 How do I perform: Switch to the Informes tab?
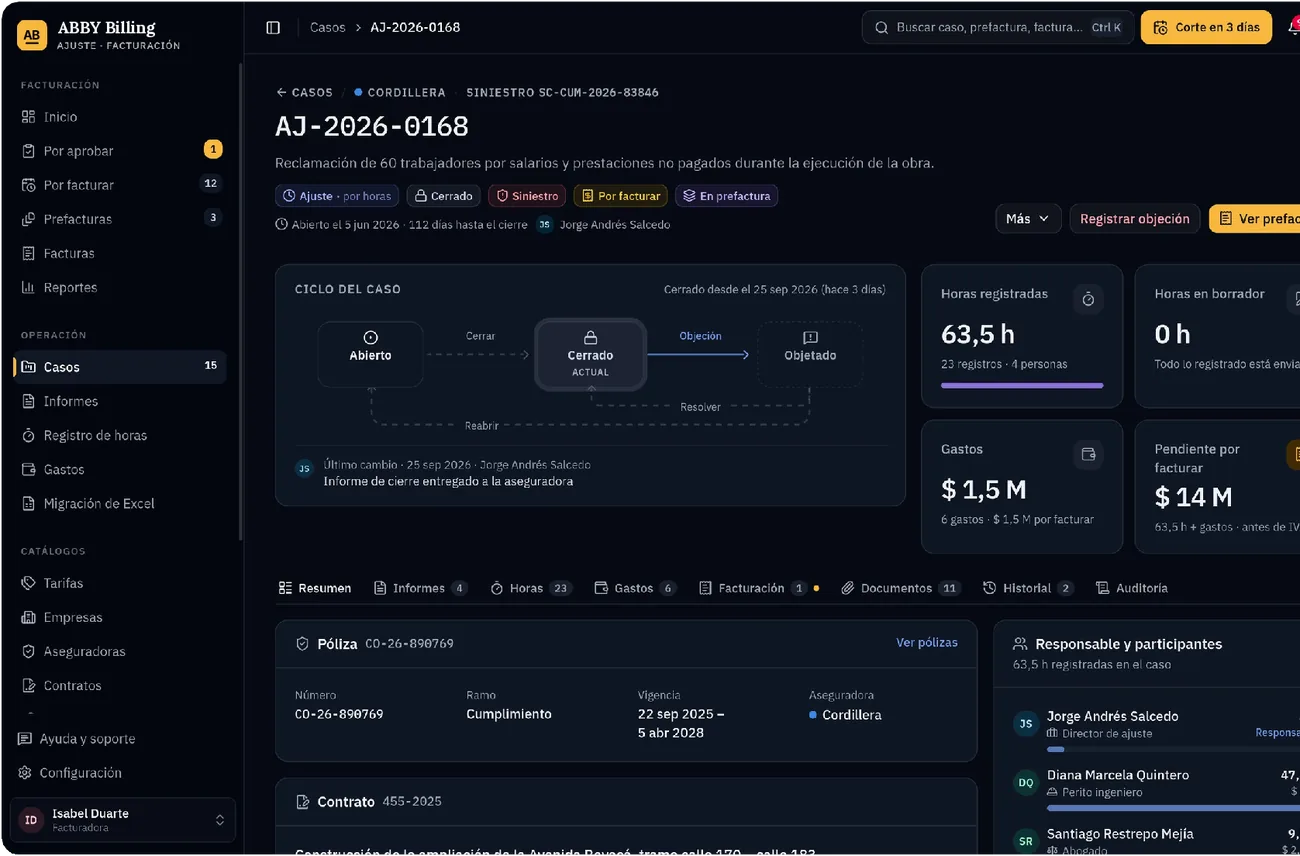[420, 588]
